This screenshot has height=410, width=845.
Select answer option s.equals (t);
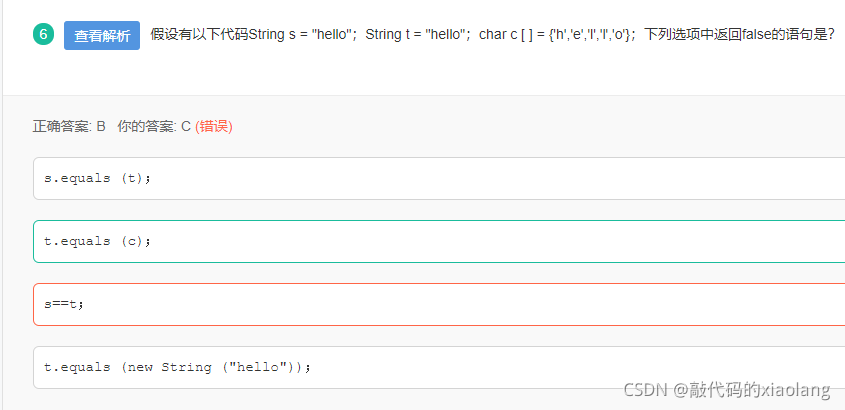coord(439,178)
